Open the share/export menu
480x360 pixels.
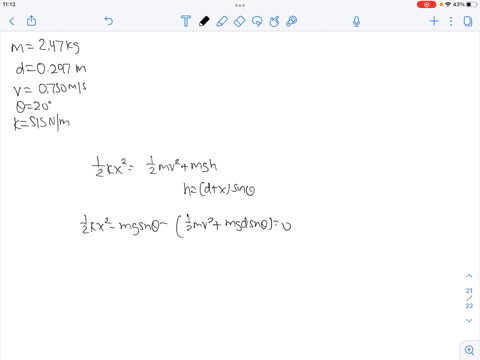(x=31, y=21)
